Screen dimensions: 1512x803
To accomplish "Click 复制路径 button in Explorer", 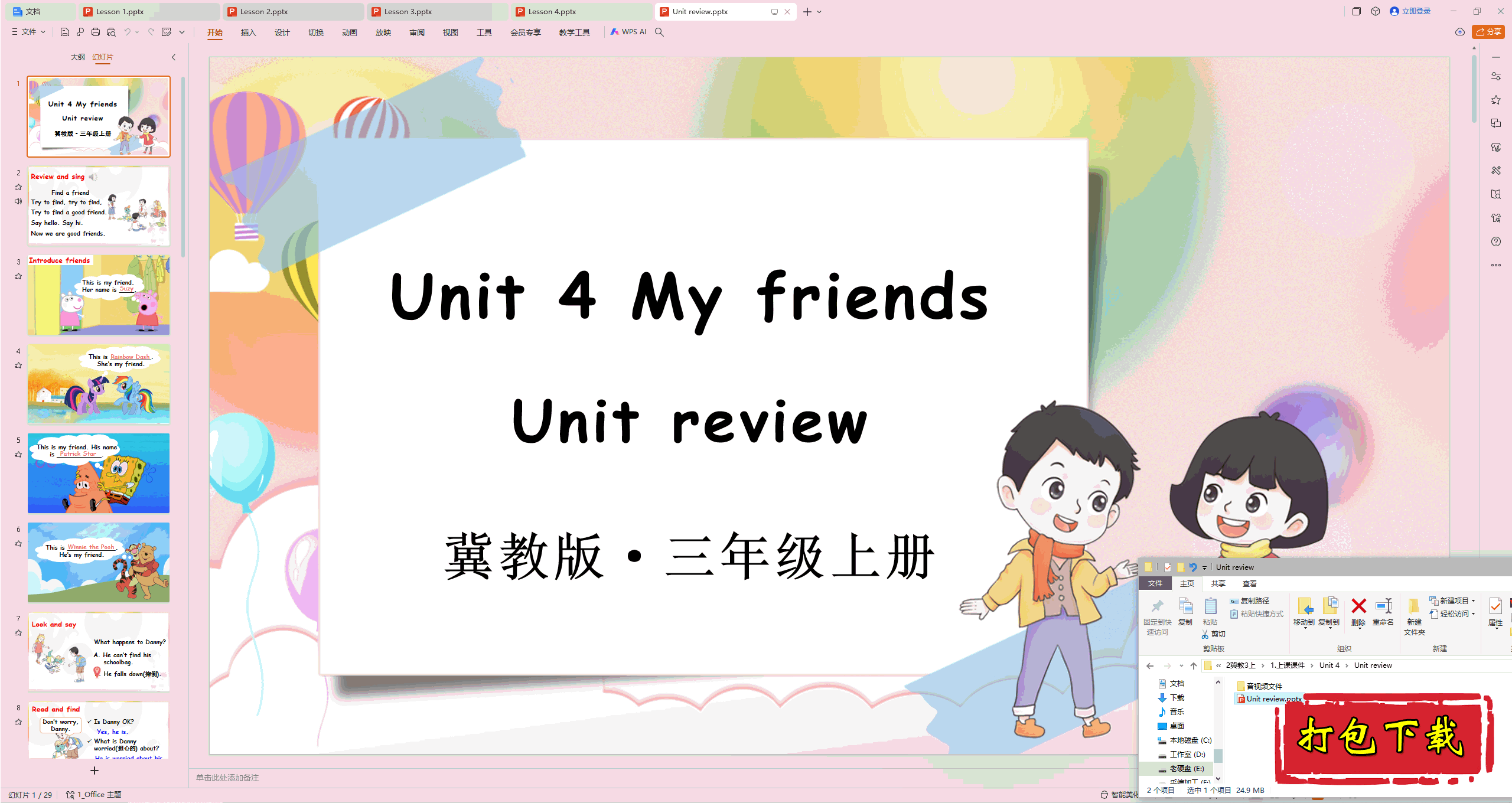I will (x=1250, y=600).
